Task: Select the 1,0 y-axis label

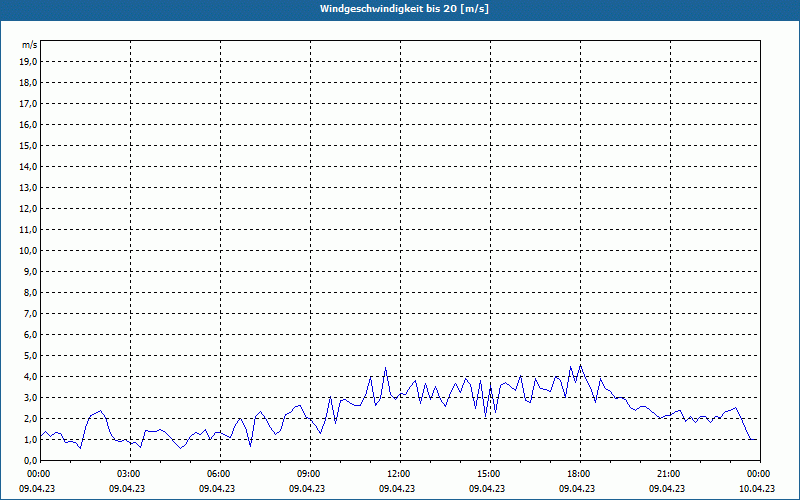Action: tap(31, 439)
